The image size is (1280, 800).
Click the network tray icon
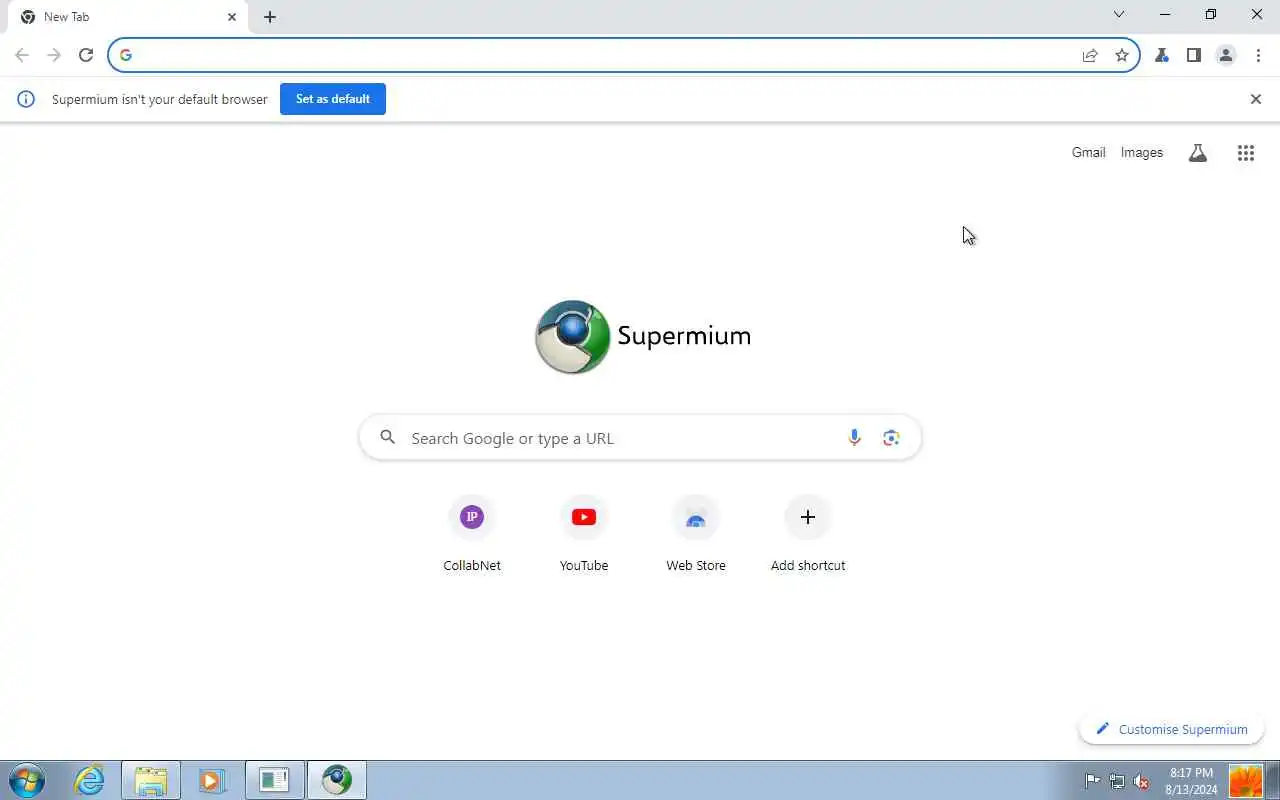[1117, 781]
